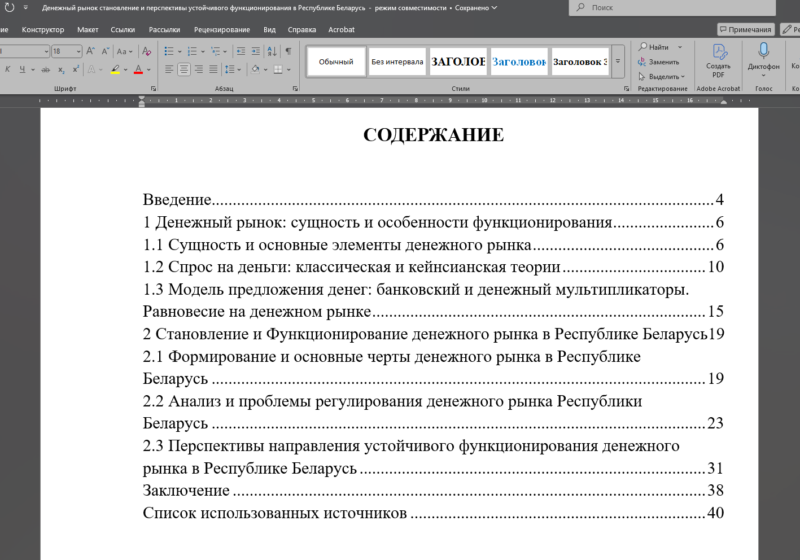Decrease the paragraph indent
800x560 pixels.
coord(241,51)
